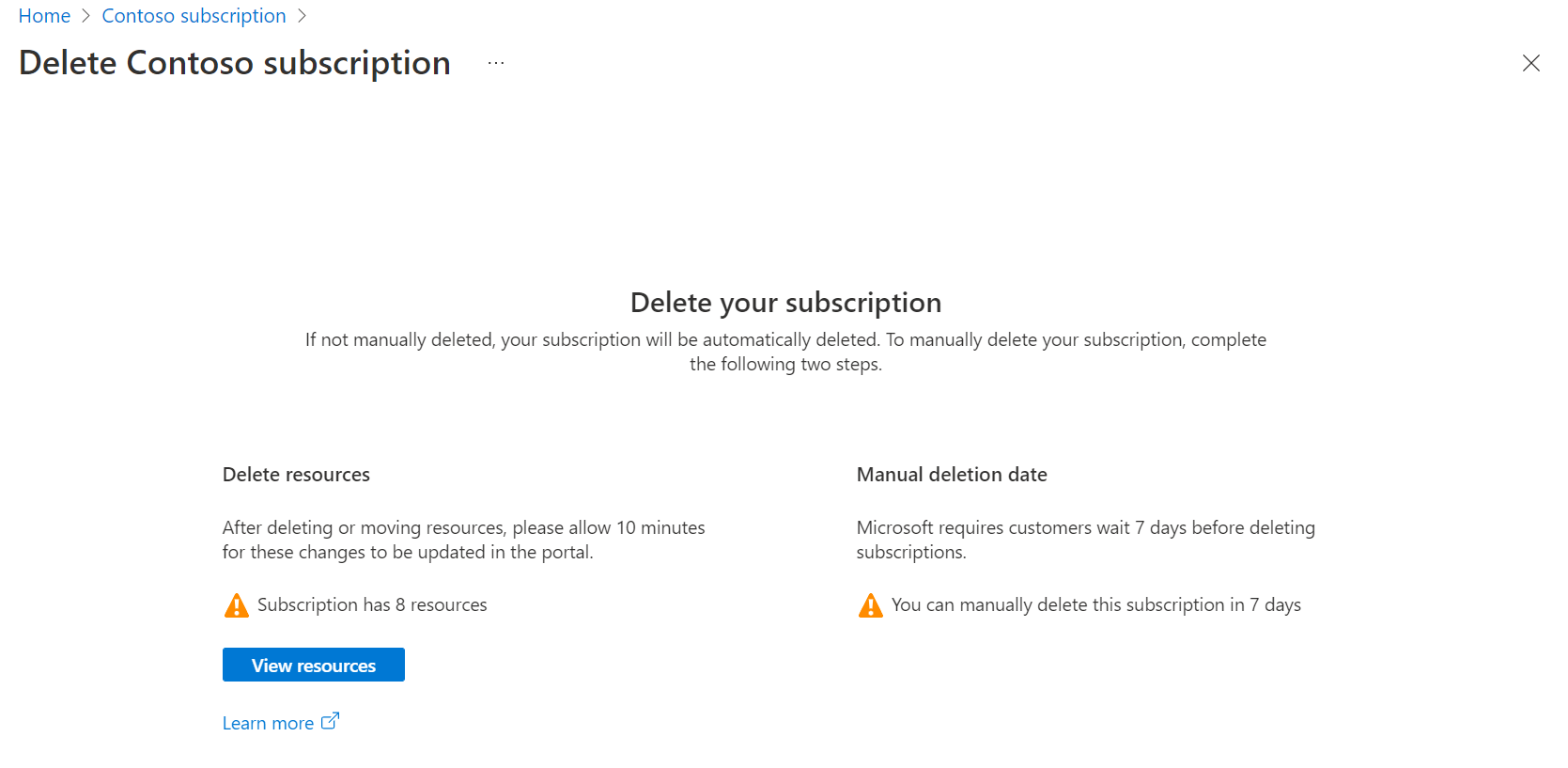Image resolution: width=1568 pixels, height=768 pixels.
Task: Click the manually delete in 7 days message
Action: (x=1095, y=605)
